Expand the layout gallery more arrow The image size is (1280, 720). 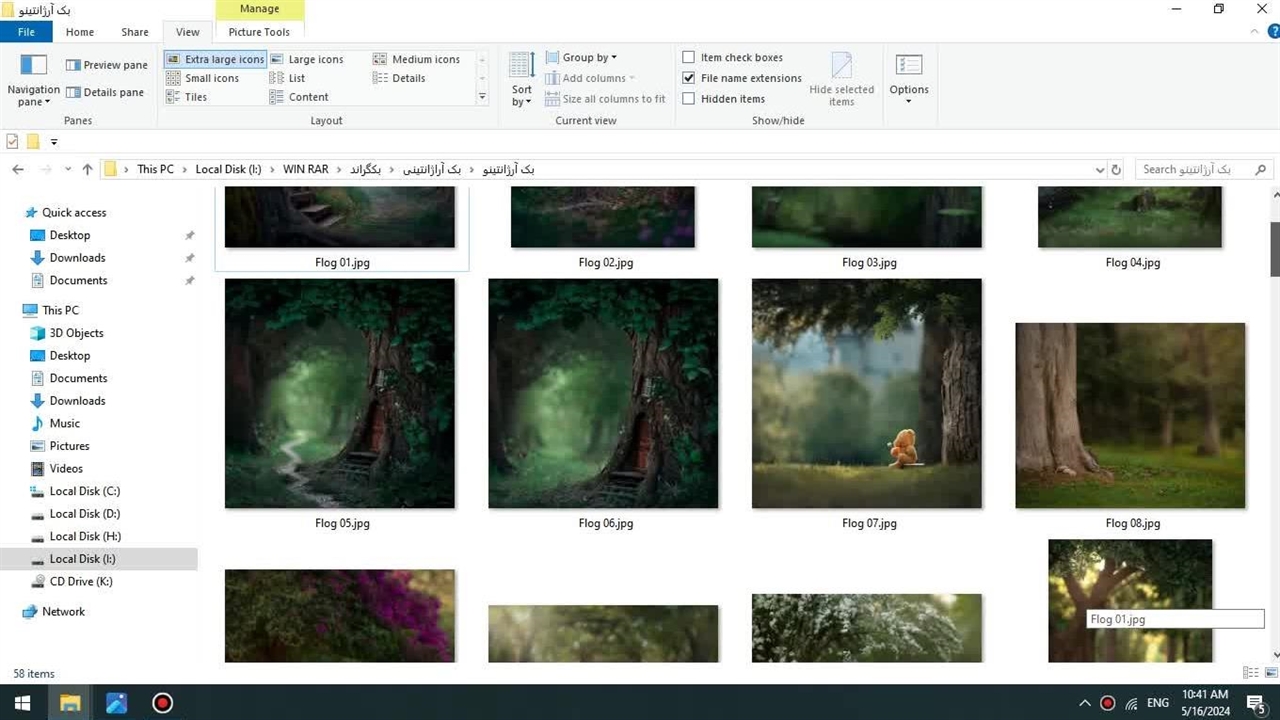point(482,97)
